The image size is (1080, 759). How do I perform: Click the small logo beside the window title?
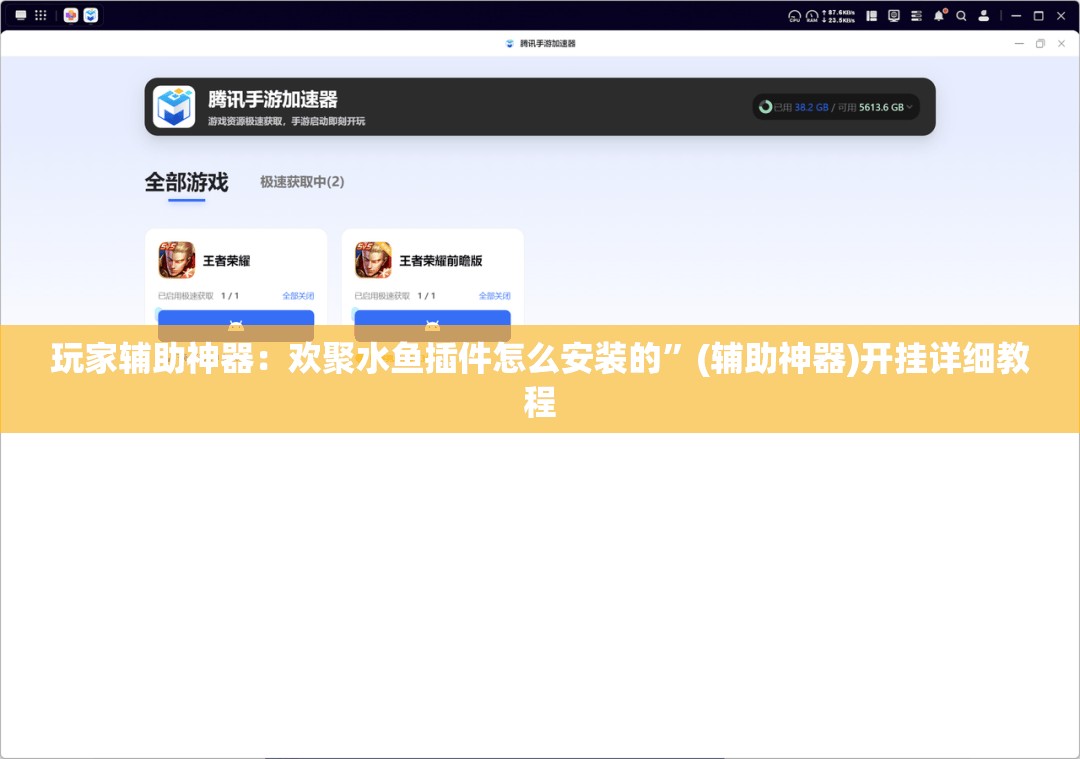[x=510, y=43]
